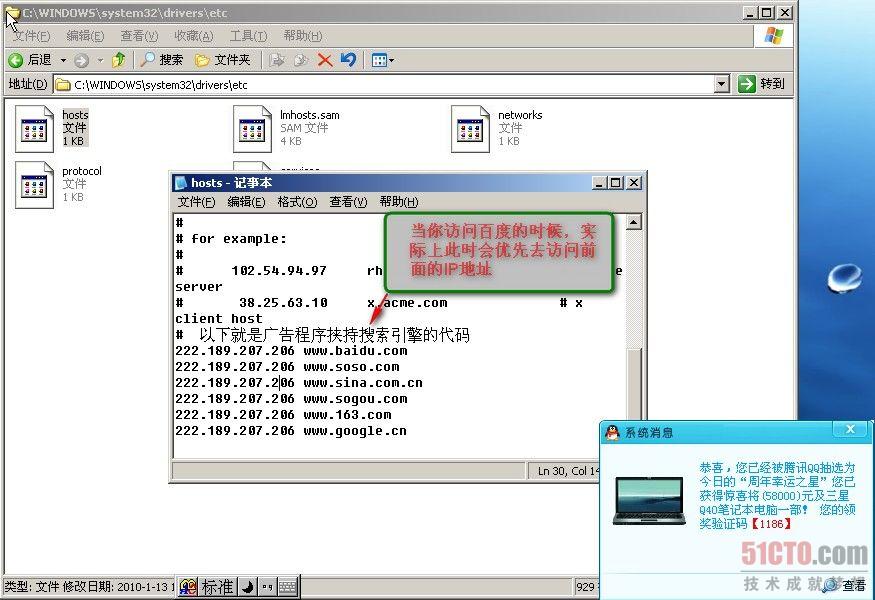875x600 pixels.
Task: Select the lmhosts.sam file icon
Action: click(x=252, y=129)
